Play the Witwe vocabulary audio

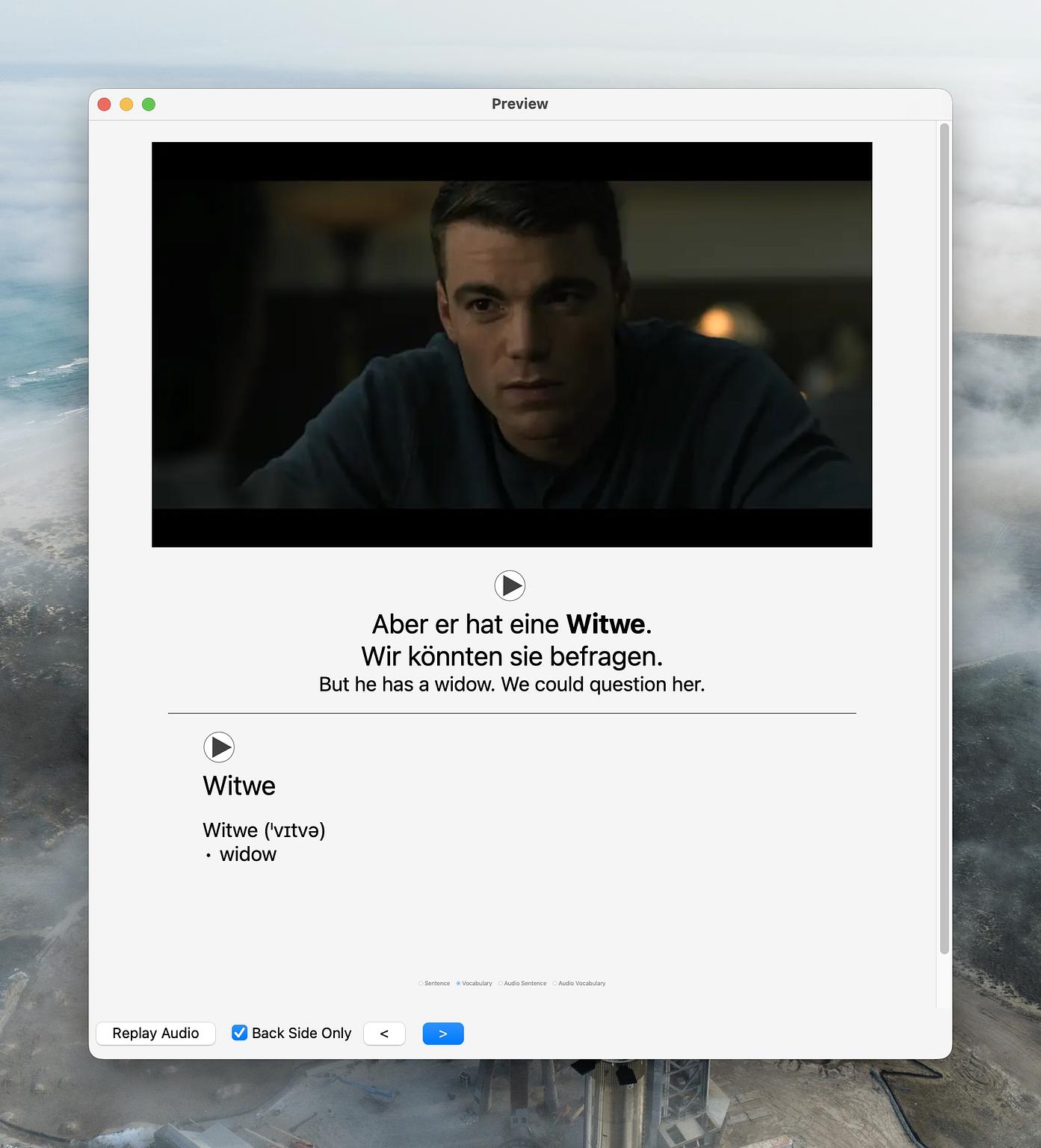(x=219, y=747)
